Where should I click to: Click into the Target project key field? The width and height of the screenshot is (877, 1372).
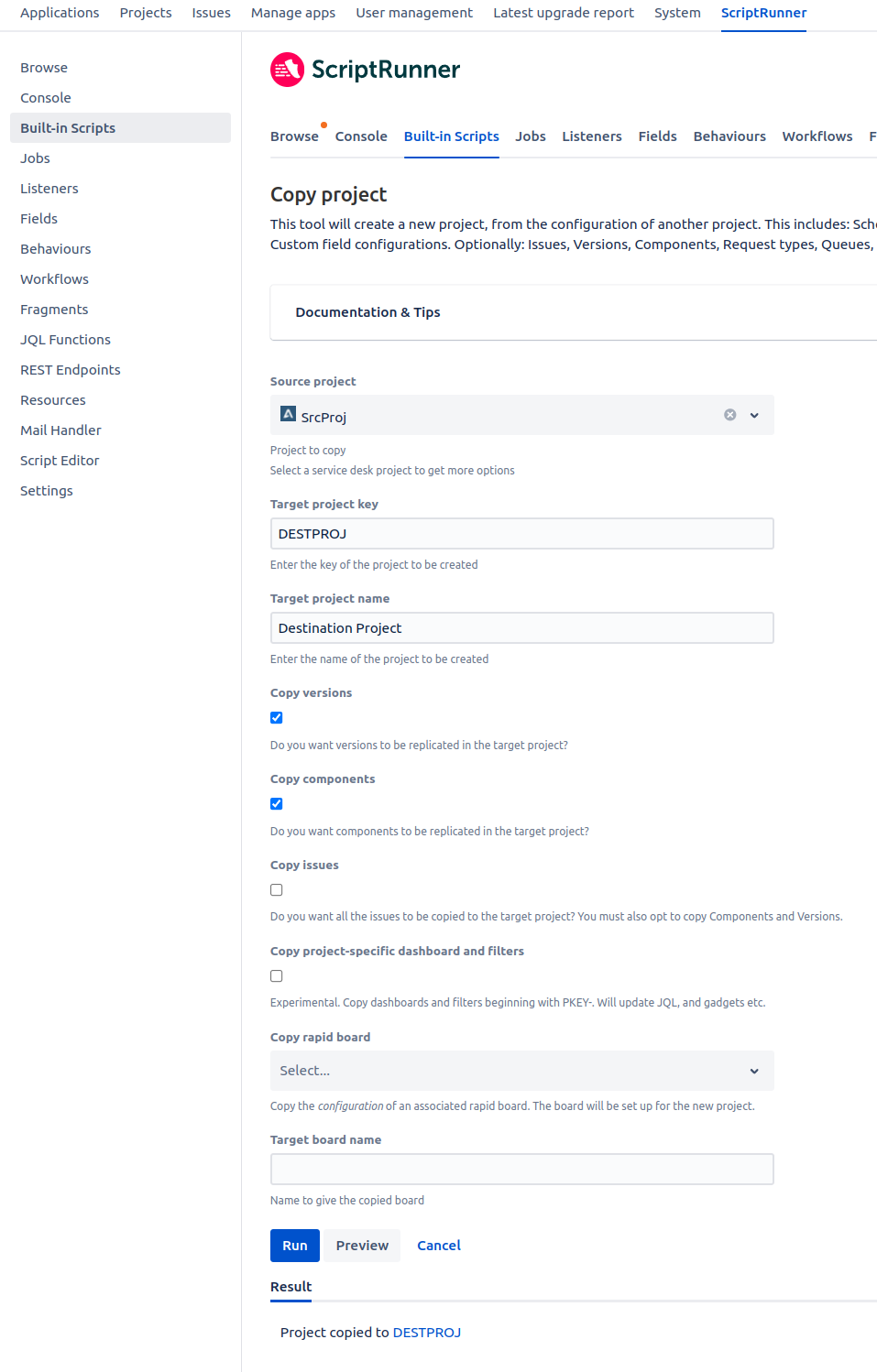(x=521, y=534)
